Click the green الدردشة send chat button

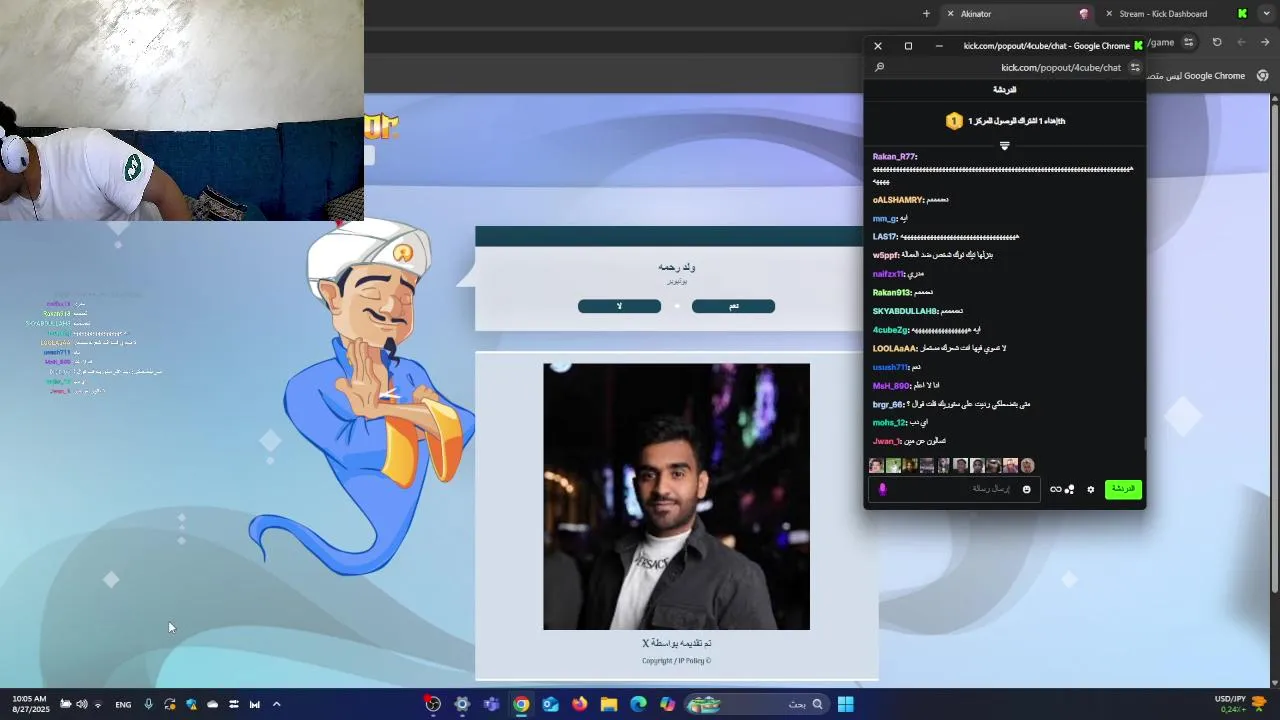point(1124,489)
